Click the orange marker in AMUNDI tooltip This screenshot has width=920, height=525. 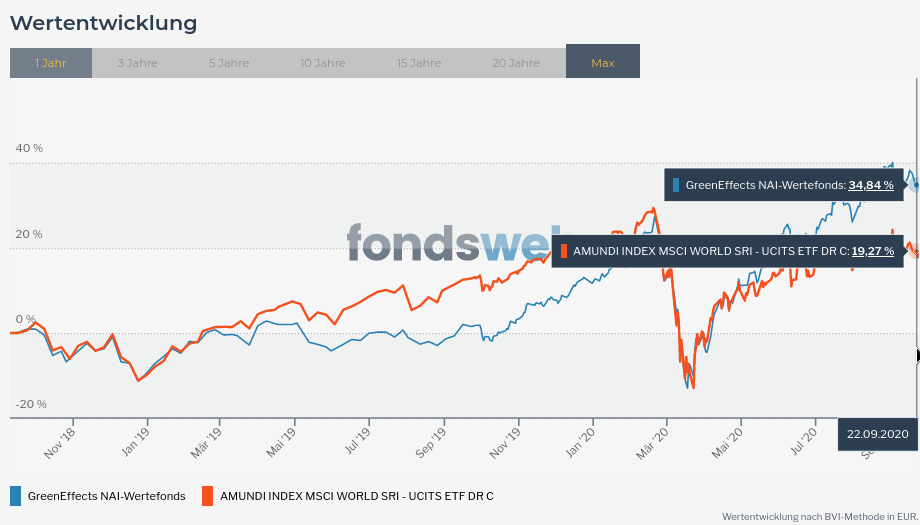click(564, 251)
